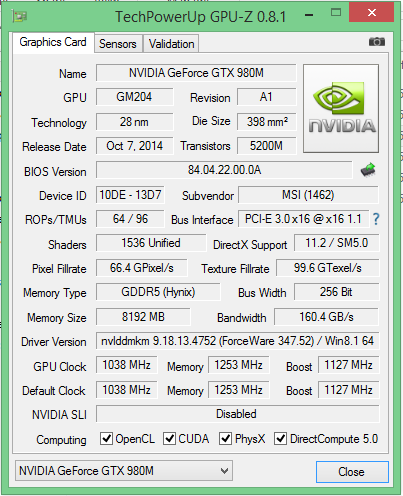The width and height of the screenshot is (403, 496).
Task: Click the Close button
Action: (352, 472)
